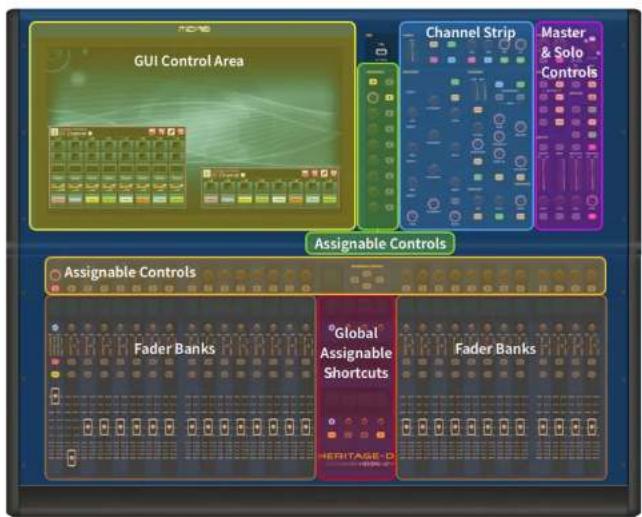Image resolution: width=642 pixels, height=517 pixels.
Task: Click white pop-out icon in left GUI window header
Action: [171, 132]
